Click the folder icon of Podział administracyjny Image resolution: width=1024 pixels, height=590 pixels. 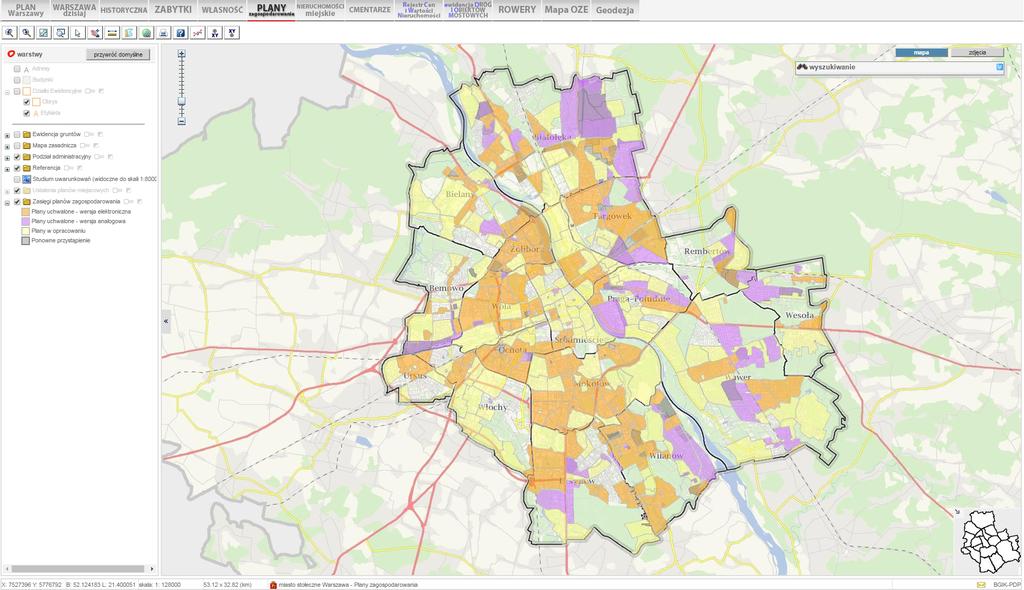point(27,157)
